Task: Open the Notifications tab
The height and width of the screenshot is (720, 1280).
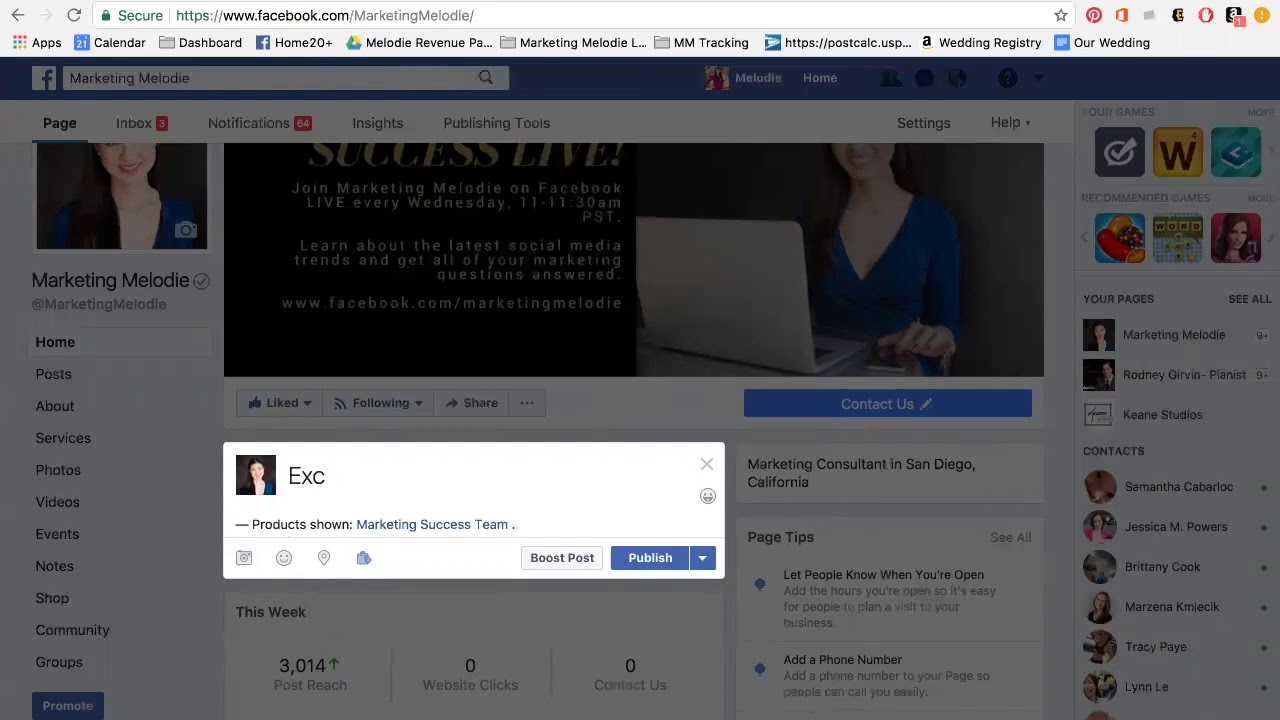Action: pos(259,123)
